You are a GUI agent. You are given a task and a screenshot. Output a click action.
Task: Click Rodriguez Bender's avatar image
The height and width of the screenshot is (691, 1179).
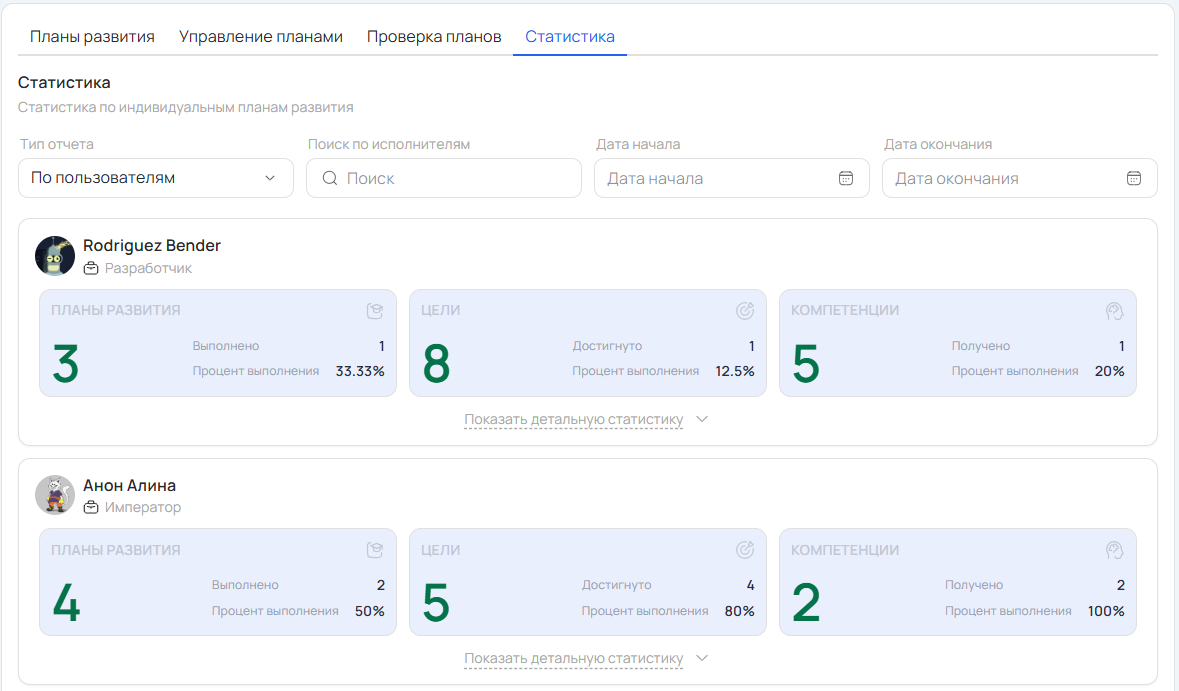pos(55,256)
